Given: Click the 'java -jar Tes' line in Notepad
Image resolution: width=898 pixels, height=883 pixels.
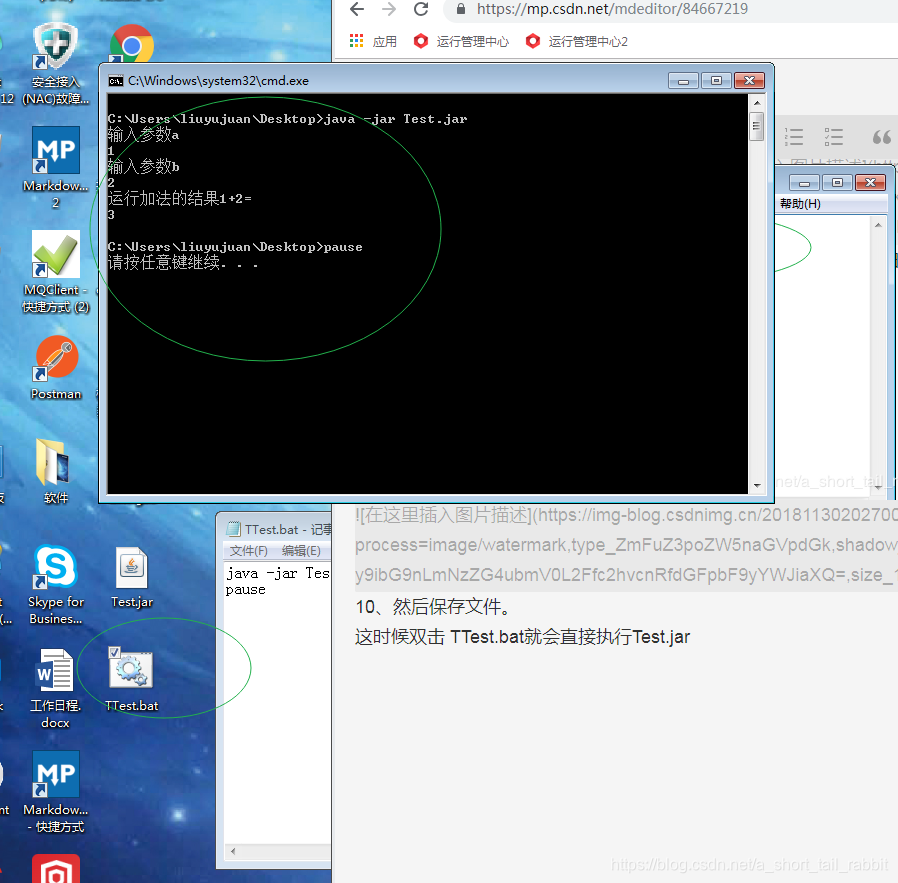Looking at the screenshot, I should 278,573.
